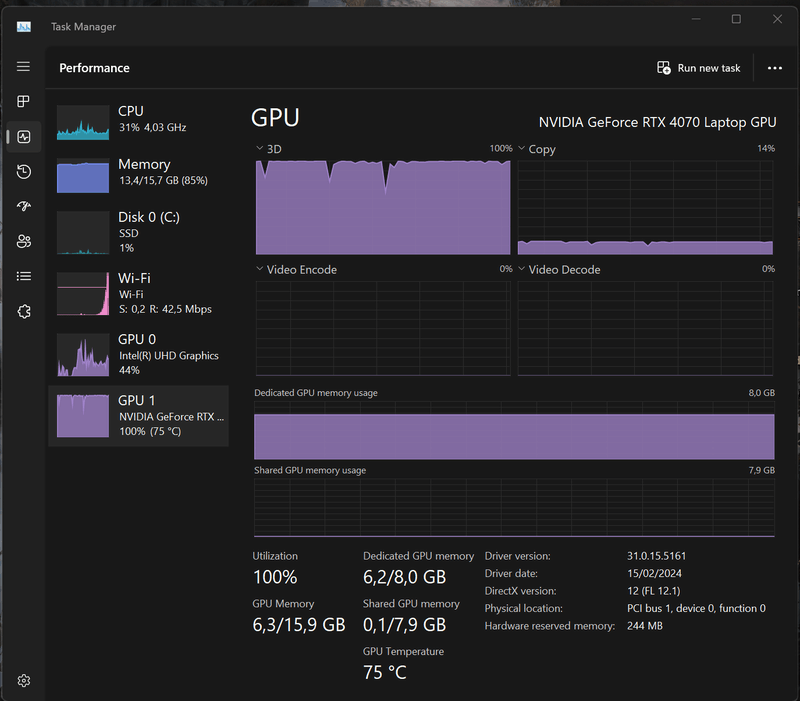Click the 6,2/8,0 GB dedicated memory value

pyautogui.click(x=405, y=577)
